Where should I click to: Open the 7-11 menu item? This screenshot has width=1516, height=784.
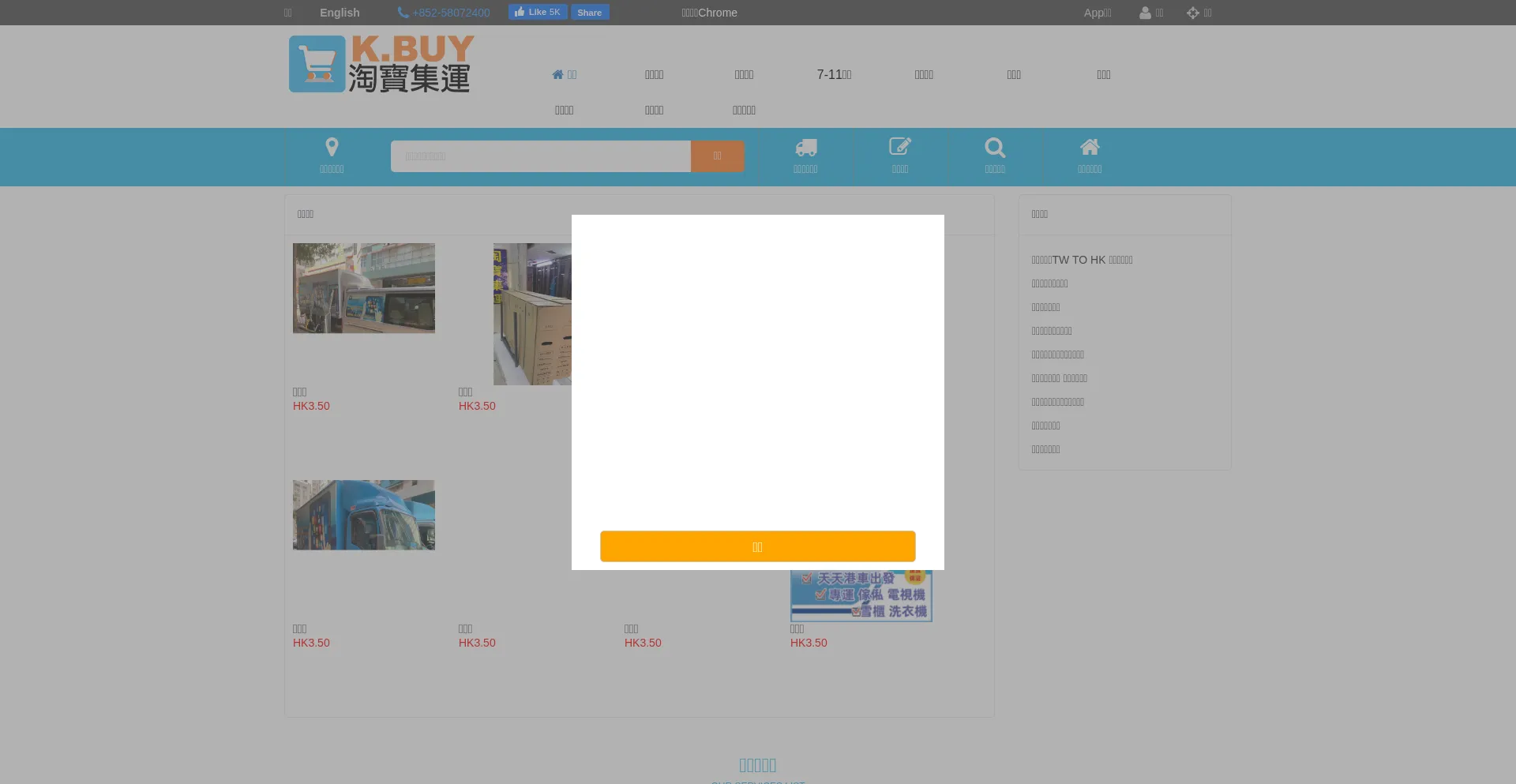(x=834, y=74)
